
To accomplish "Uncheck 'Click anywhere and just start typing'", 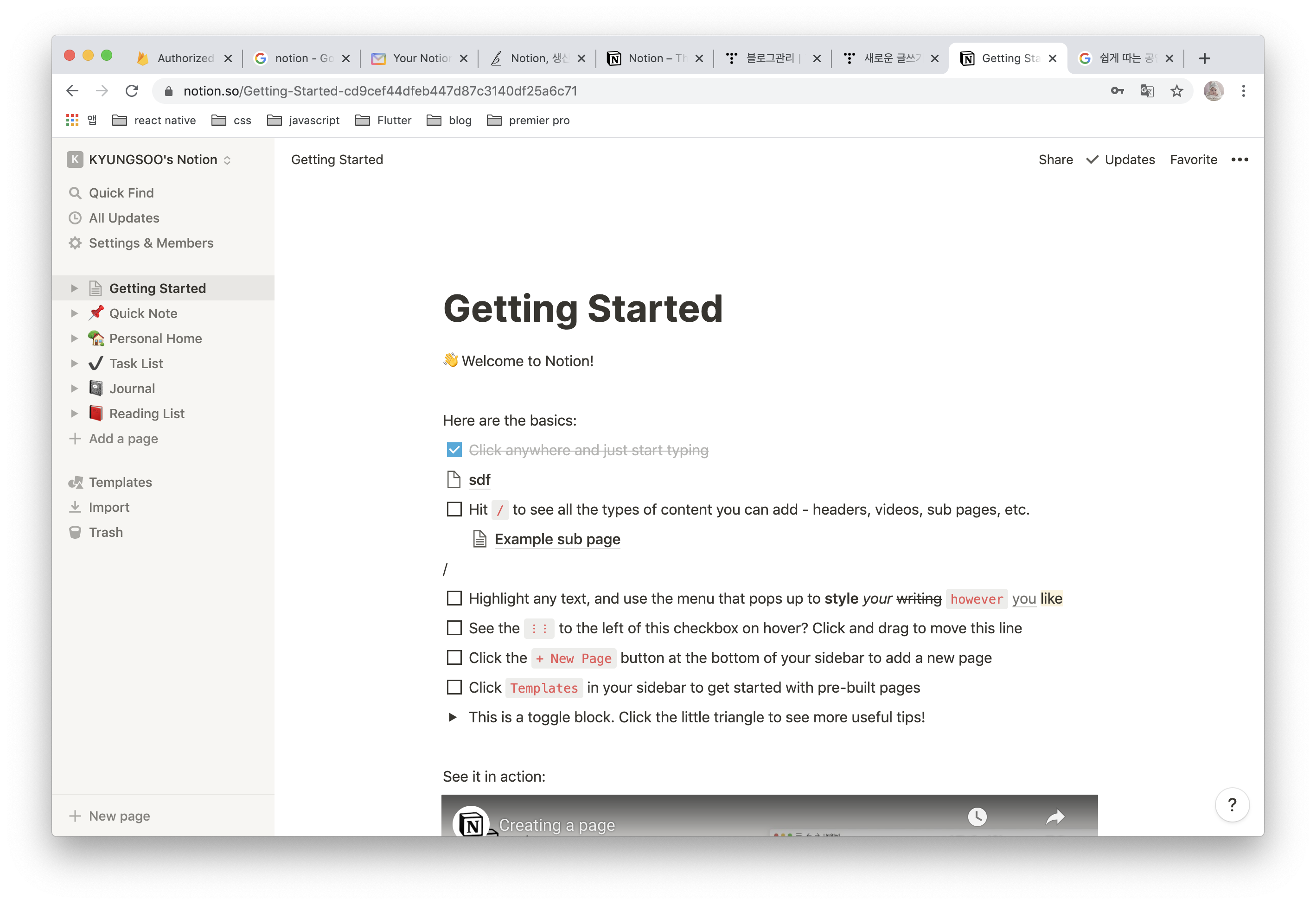I will point(454,450).
